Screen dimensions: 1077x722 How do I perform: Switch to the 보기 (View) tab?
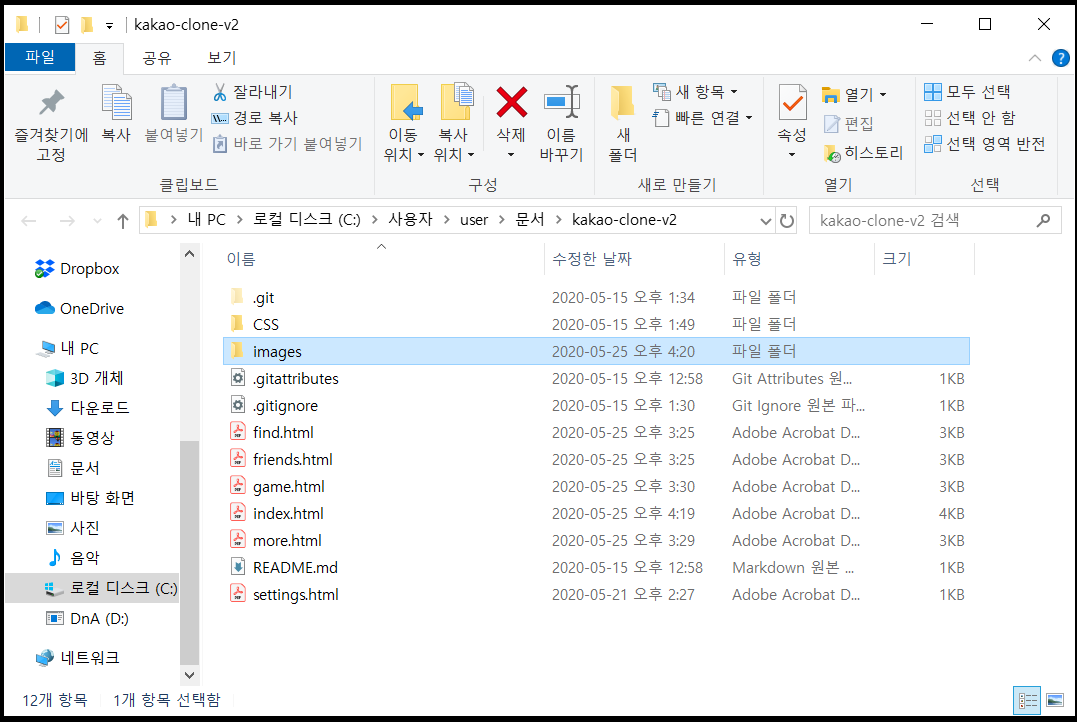click(x=222, y=58)
